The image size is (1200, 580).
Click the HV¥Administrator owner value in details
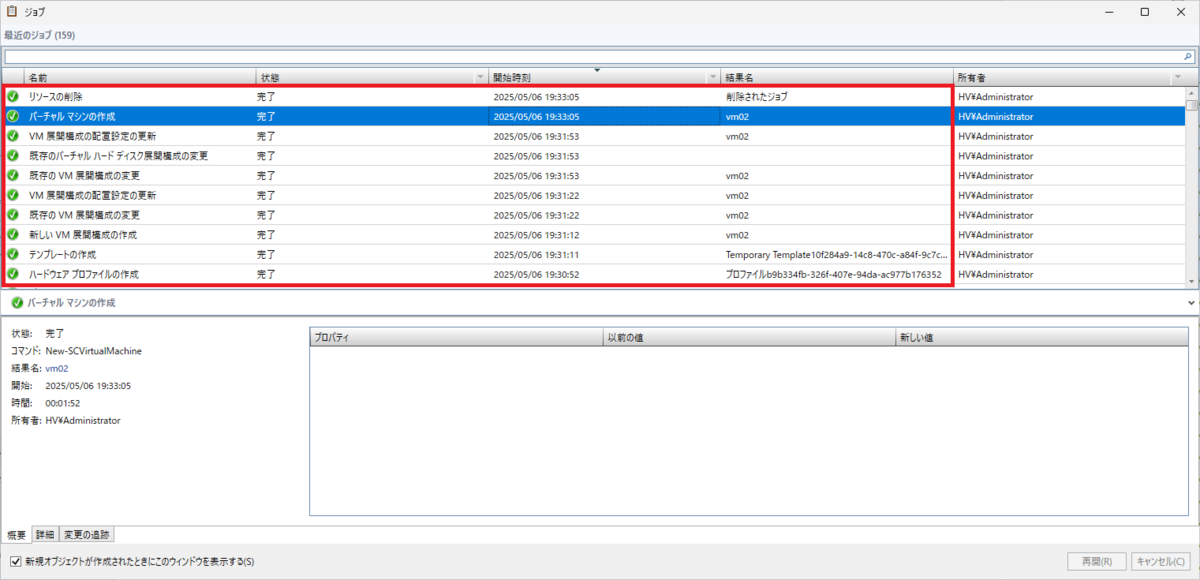[83, 421]
